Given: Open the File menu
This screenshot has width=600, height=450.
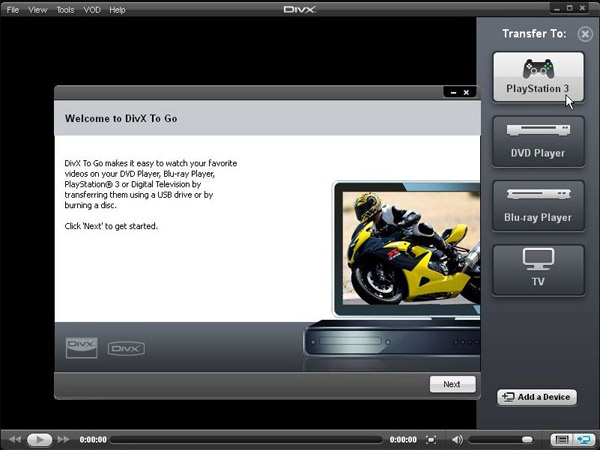Looking at the screenshot, I should (13, 10).
